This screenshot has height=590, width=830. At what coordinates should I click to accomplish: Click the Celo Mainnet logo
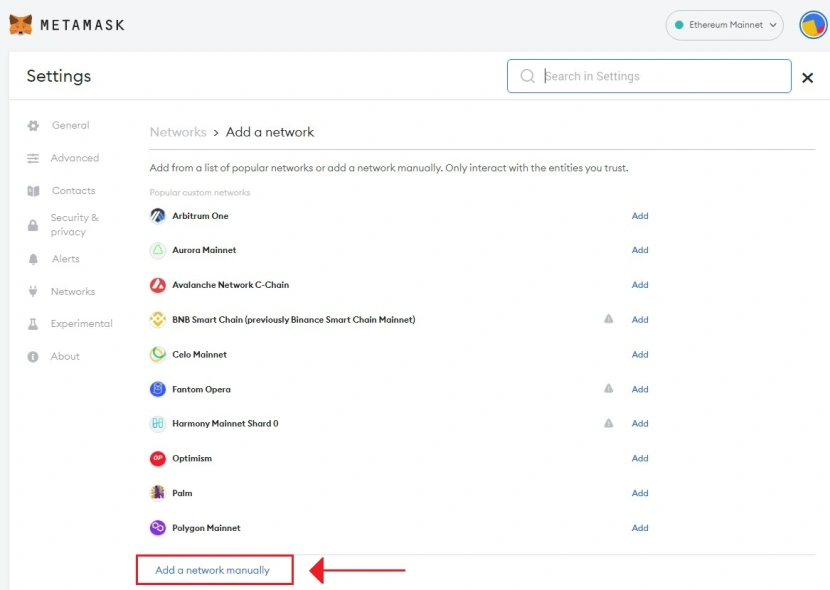(158, 355)
